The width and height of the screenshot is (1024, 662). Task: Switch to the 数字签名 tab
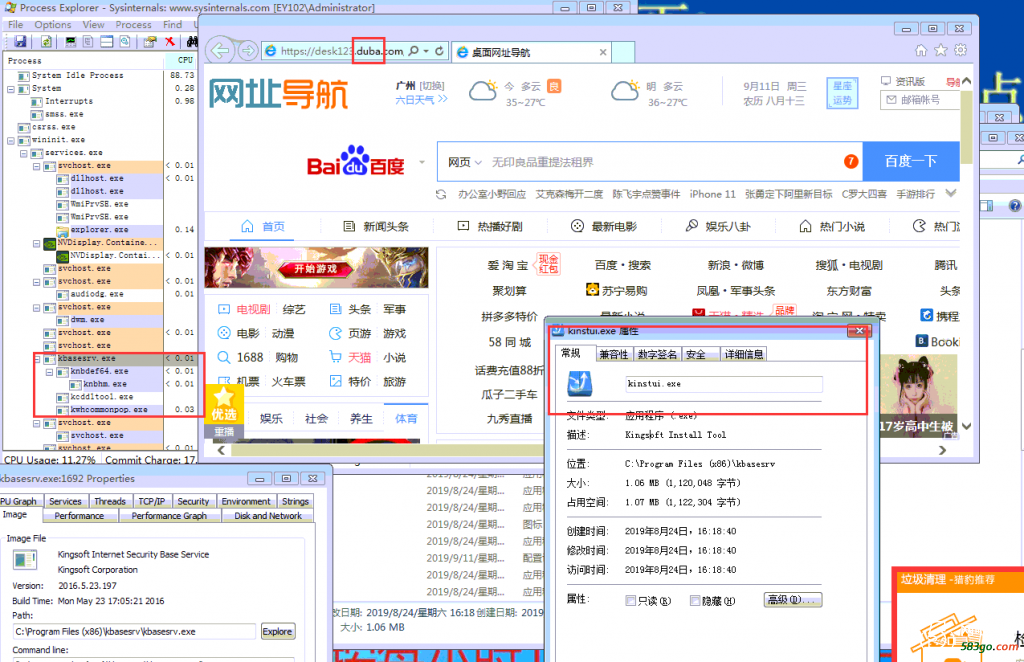657,354
